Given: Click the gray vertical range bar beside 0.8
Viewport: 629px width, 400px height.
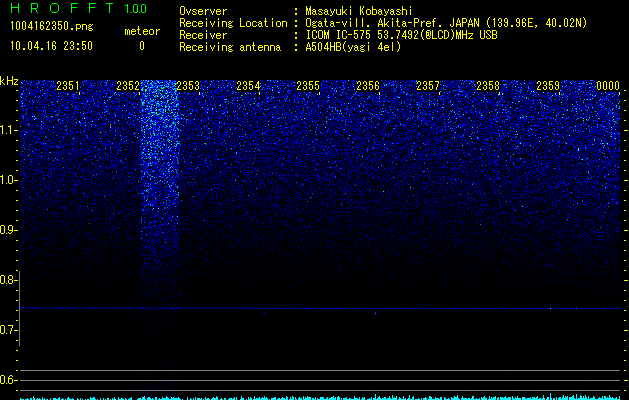Looking at the screenshot, I should [x=20, y=308].
